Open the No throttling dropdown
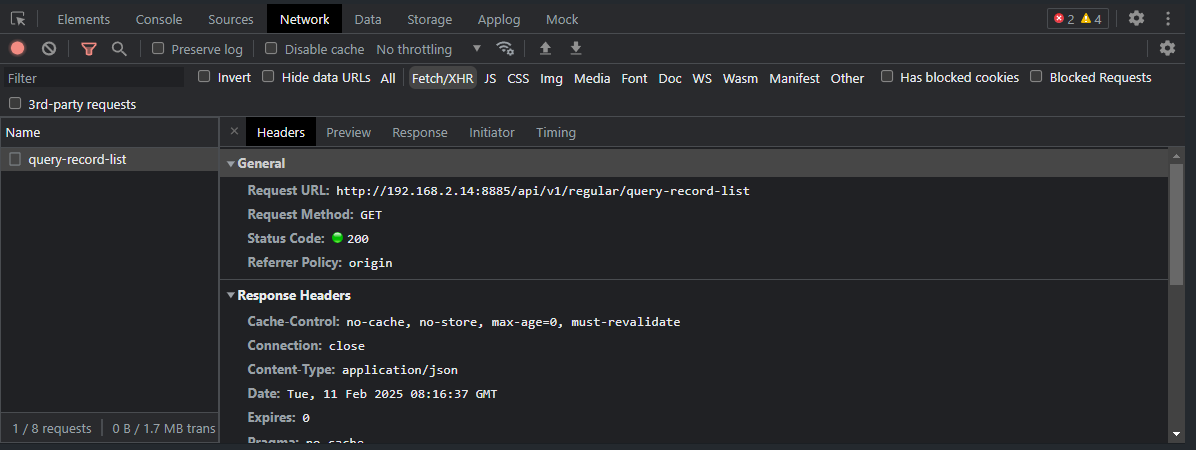 tap(428, 49)
